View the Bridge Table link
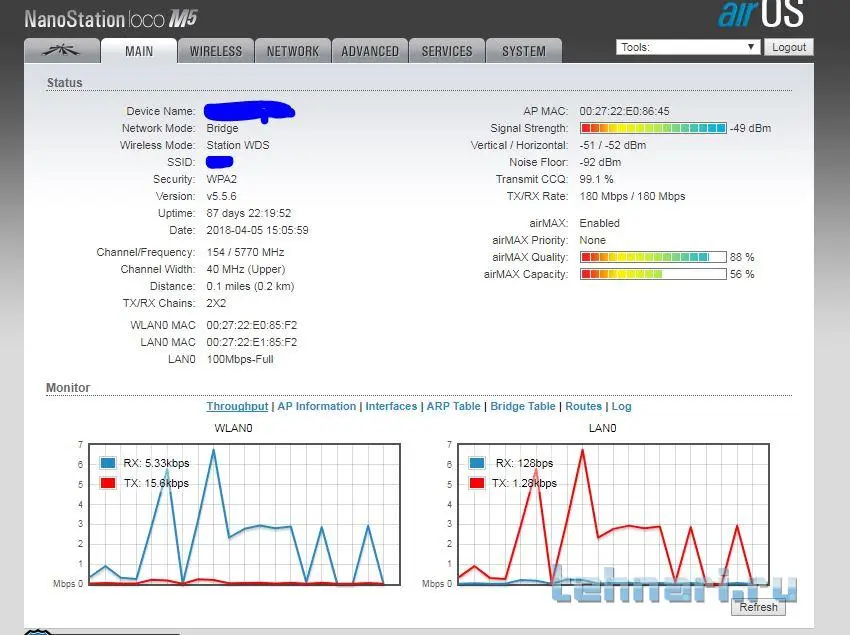The height and width of the screenshot is (635, 850). [x=523, y=406]
